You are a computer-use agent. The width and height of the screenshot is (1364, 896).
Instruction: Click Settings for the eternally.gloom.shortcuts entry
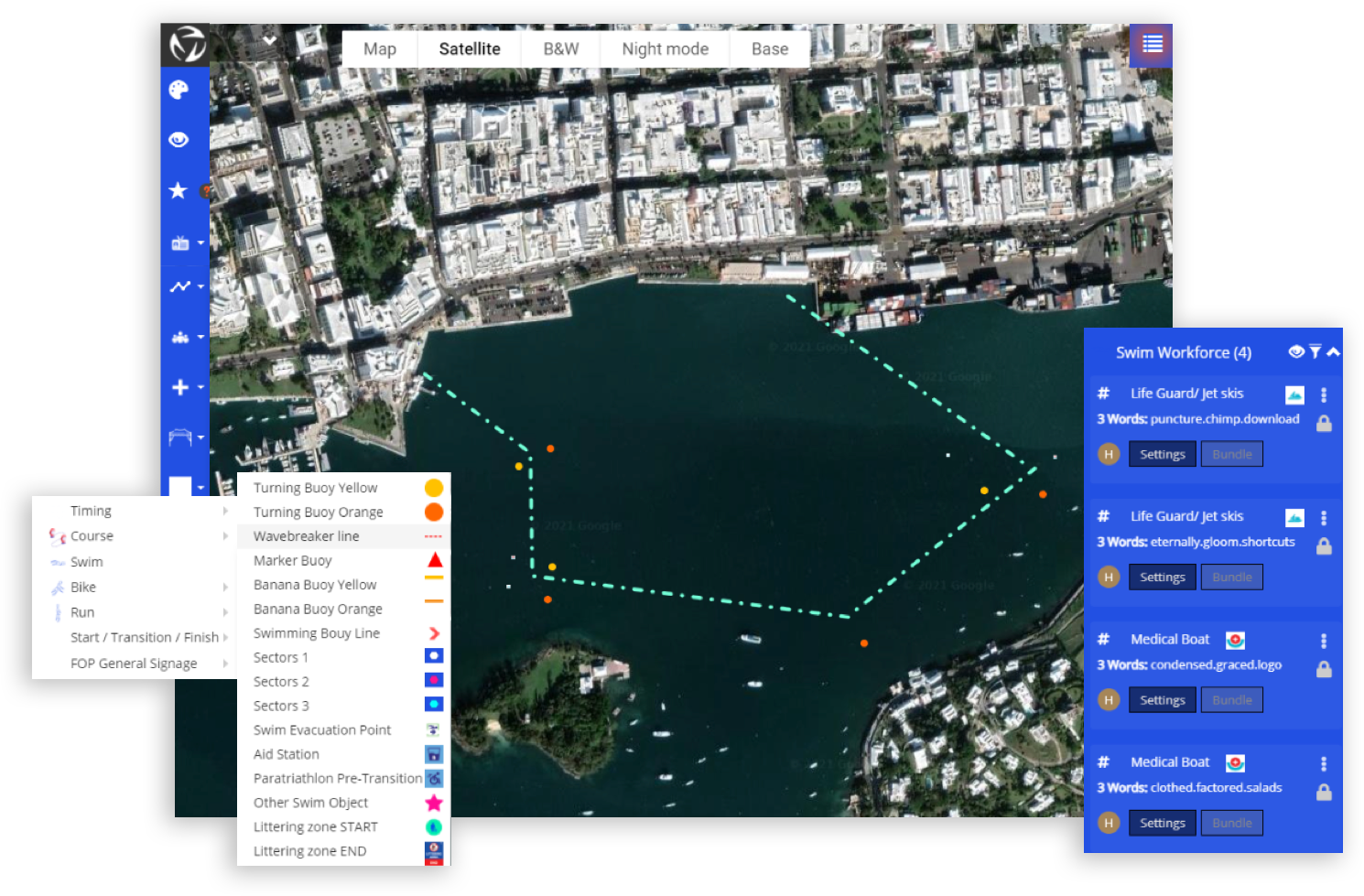click(x=1163, y=578)
